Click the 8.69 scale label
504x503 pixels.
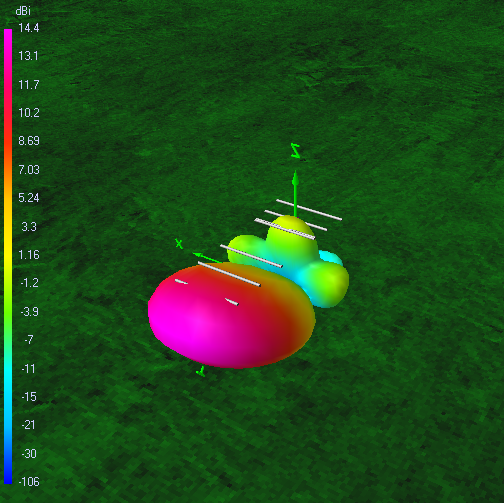[x=29, y=141]
